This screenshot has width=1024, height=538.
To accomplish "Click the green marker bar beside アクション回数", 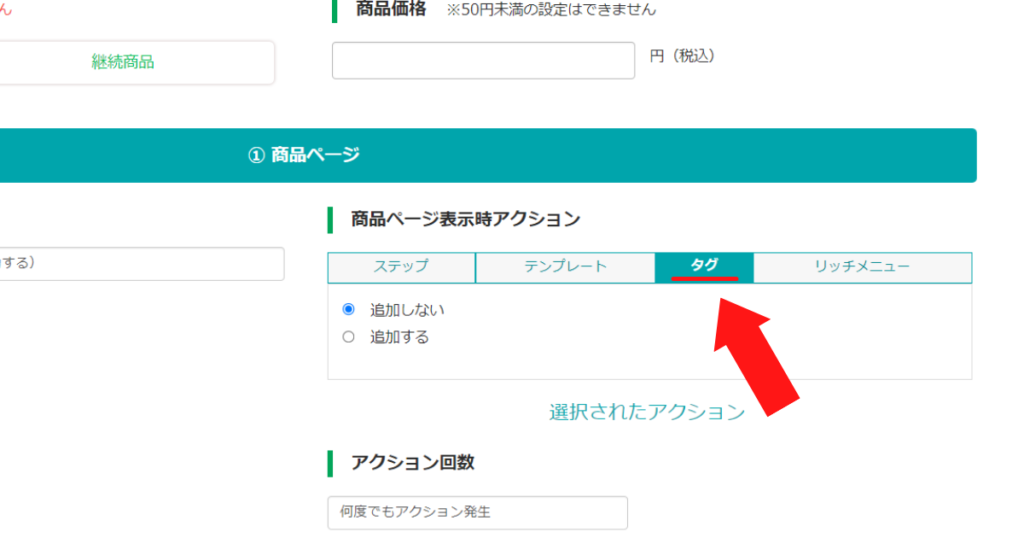I will click(x=330, y=463).
